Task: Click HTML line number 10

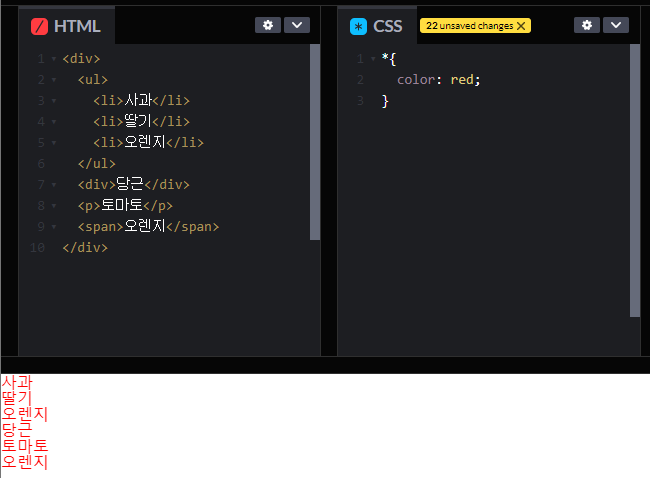Action: point(37,248)
